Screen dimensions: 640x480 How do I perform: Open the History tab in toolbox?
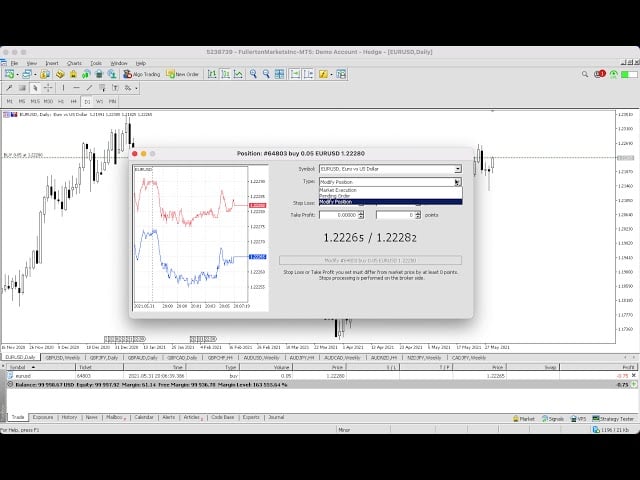click(x=69, y=417)
